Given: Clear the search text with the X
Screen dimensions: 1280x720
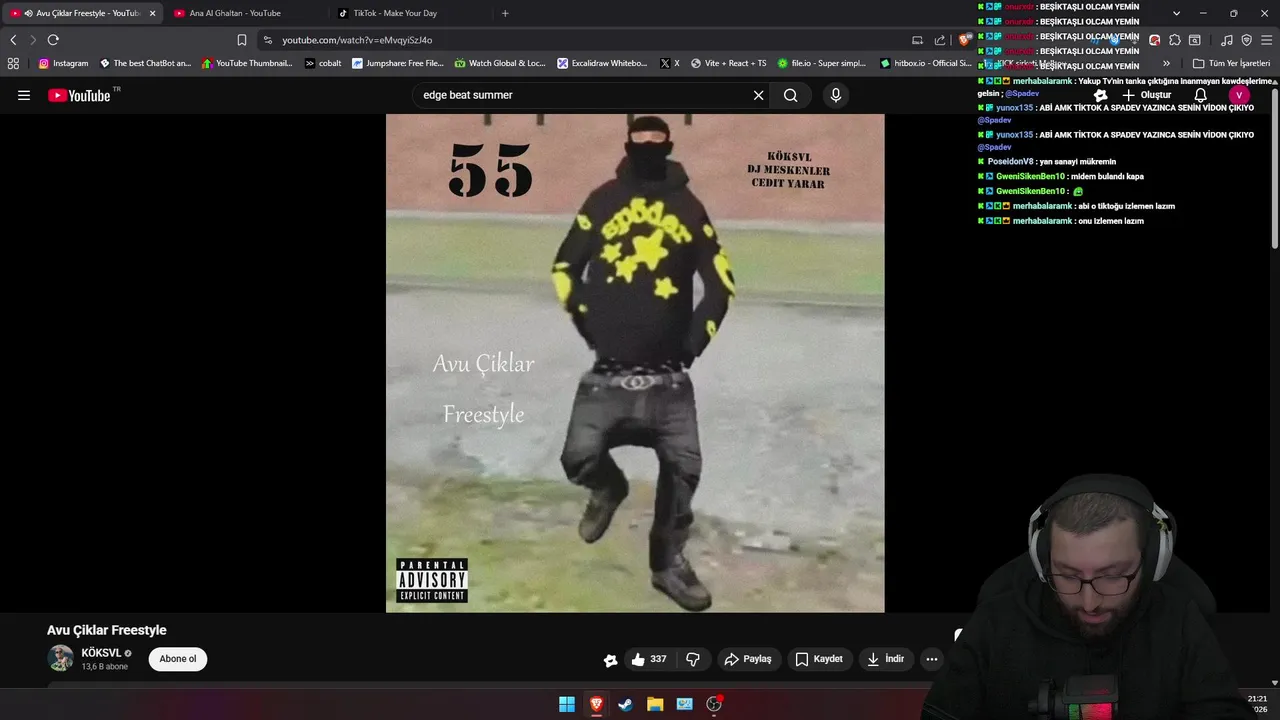Looking at the screenshot, I should pos(758,95).
